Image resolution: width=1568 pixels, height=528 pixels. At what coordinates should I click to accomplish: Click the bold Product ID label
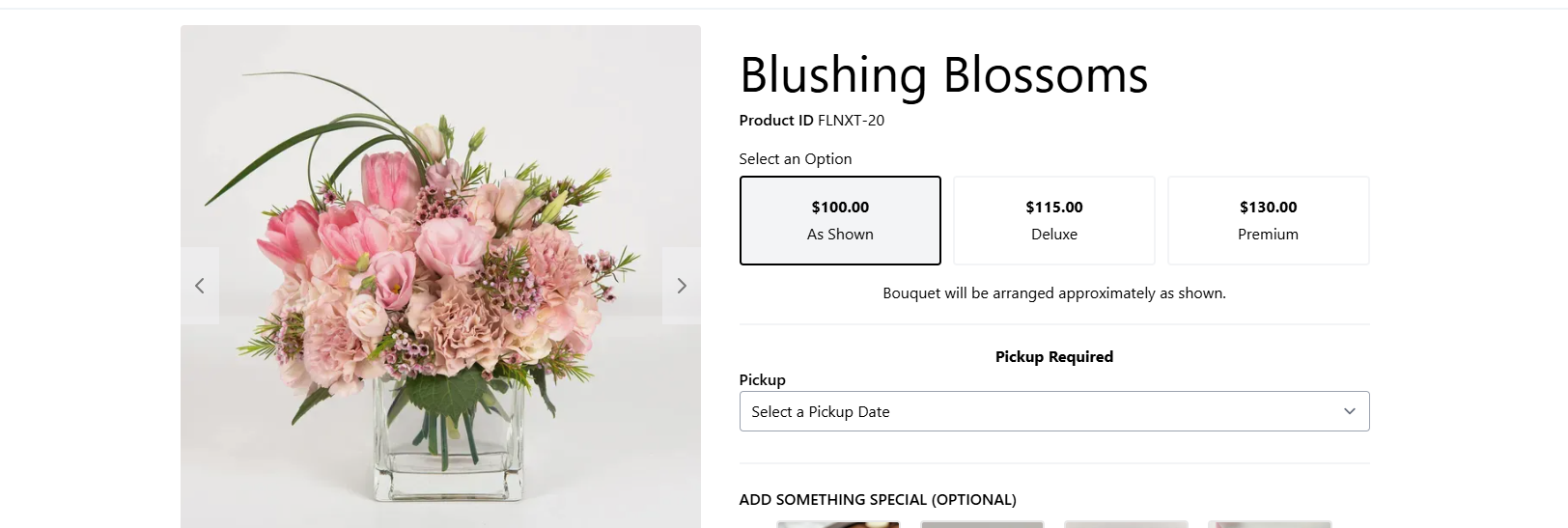pos(776,121)
